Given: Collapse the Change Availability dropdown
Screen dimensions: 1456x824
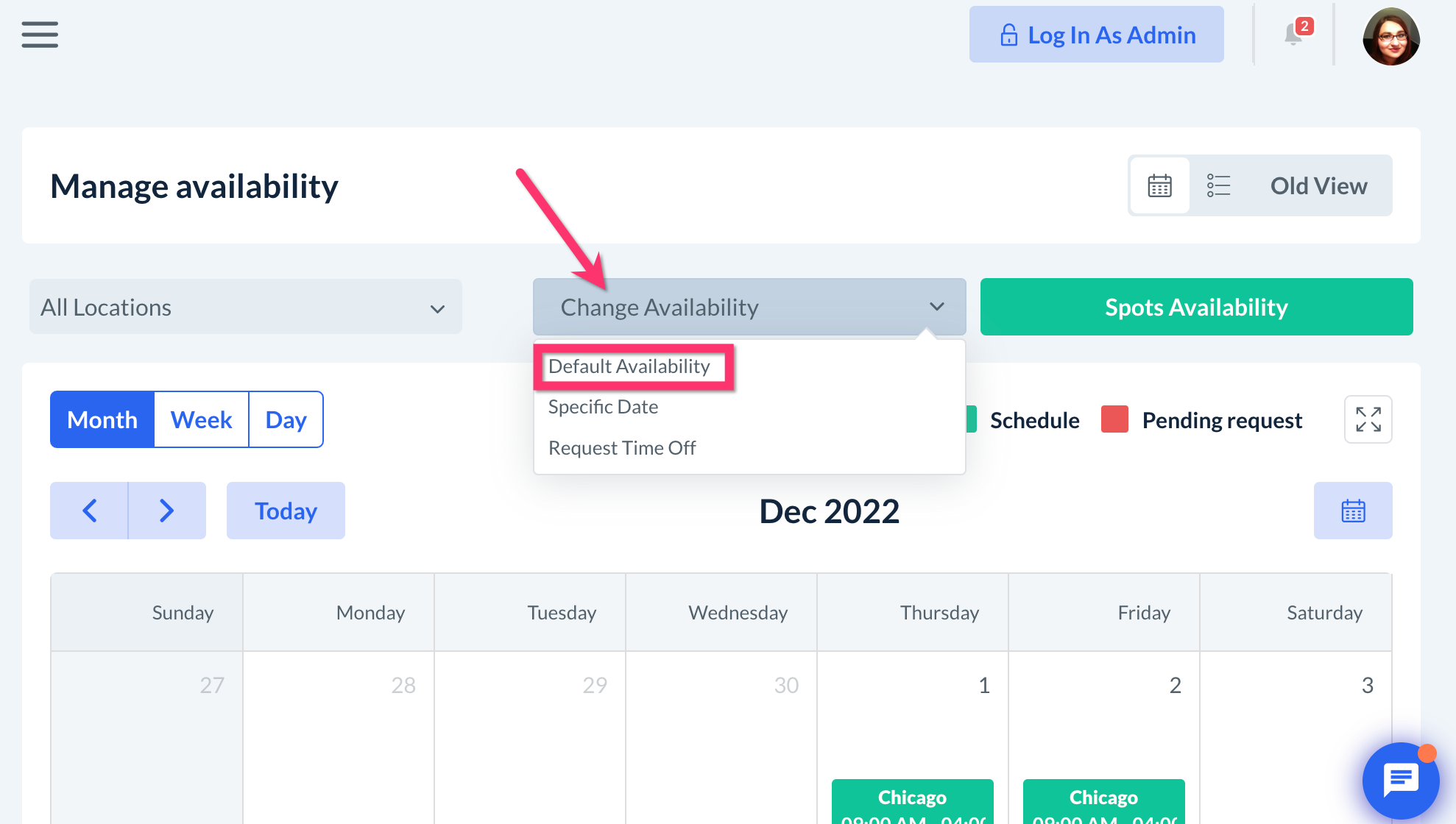Looking at the screenshot, I should (x=749, y=307).
